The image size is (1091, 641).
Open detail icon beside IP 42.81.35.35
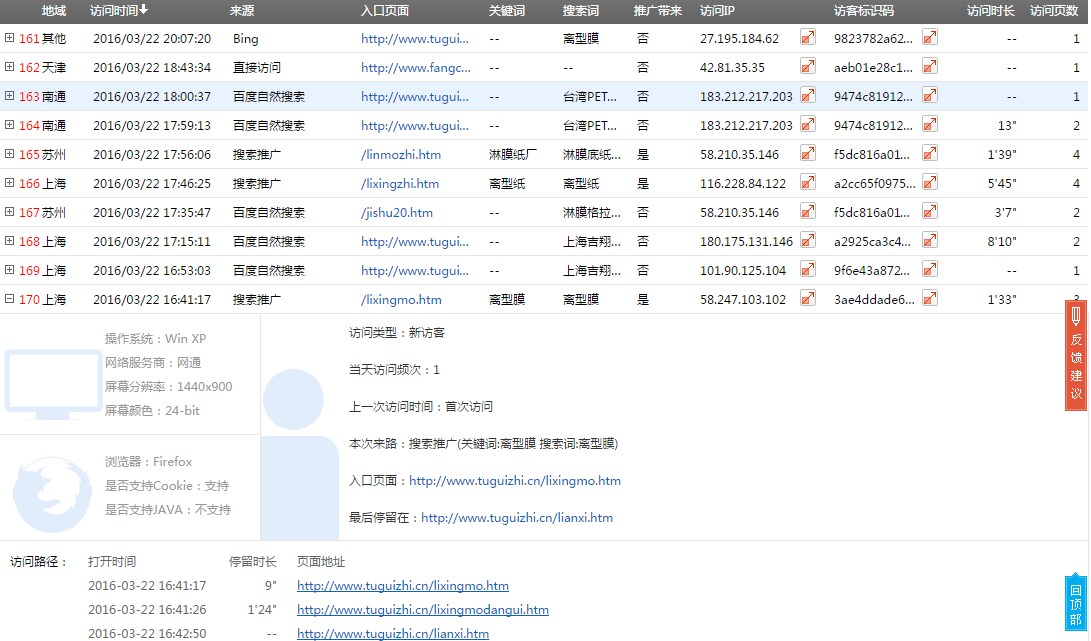pyautogui.click(x=807, y=67)
